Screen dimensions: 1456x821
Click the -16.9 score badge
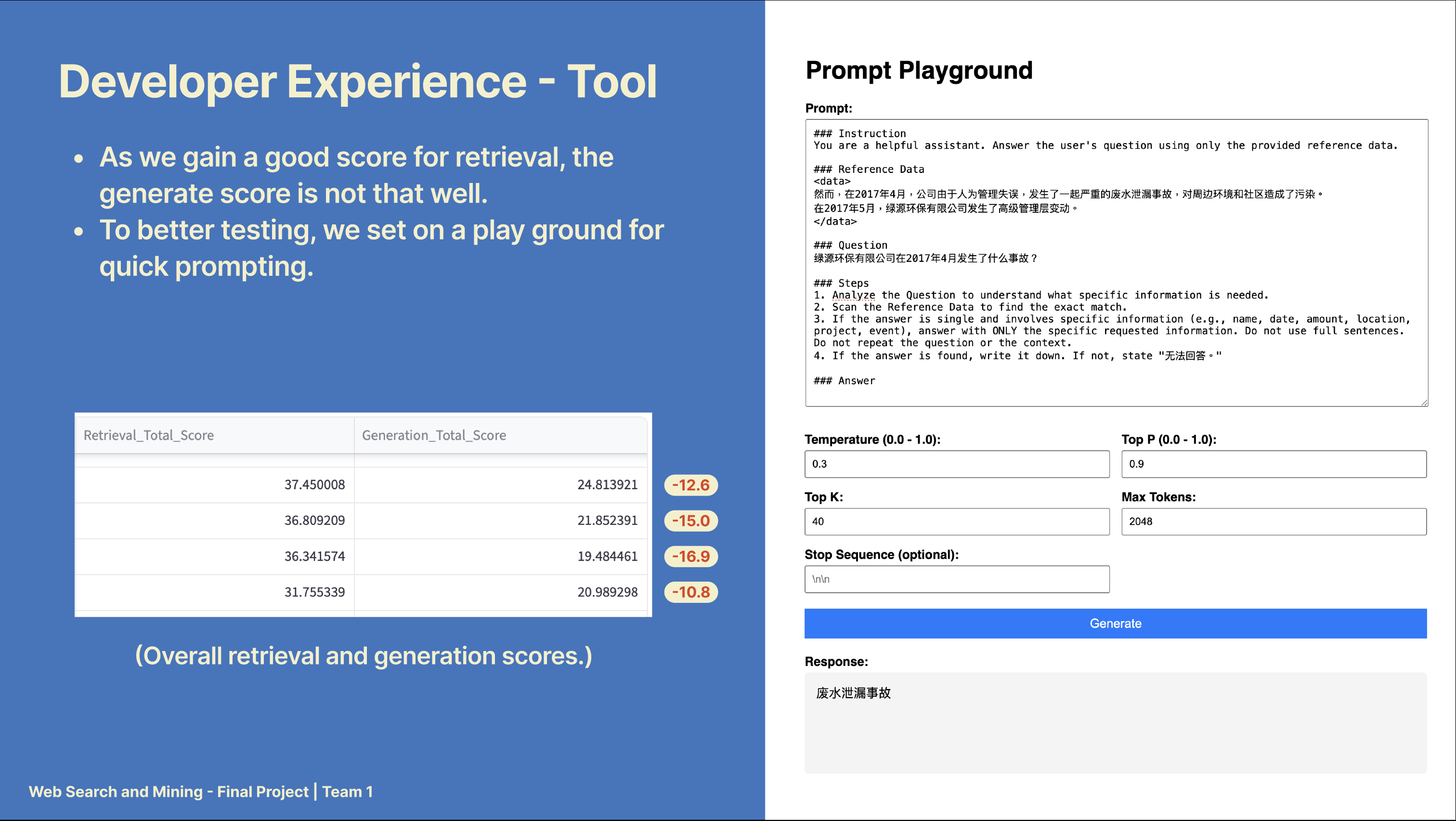(x=691, y=556)
